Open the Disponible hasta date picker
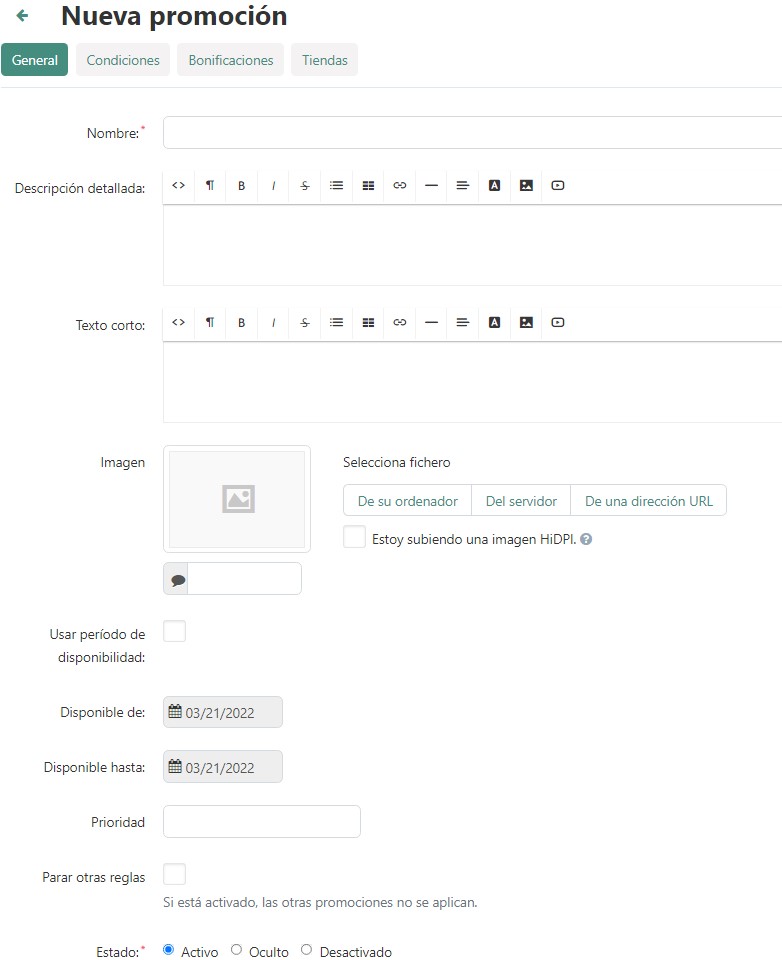Screen dimensions: 782x960 click(x=223, y=767)
